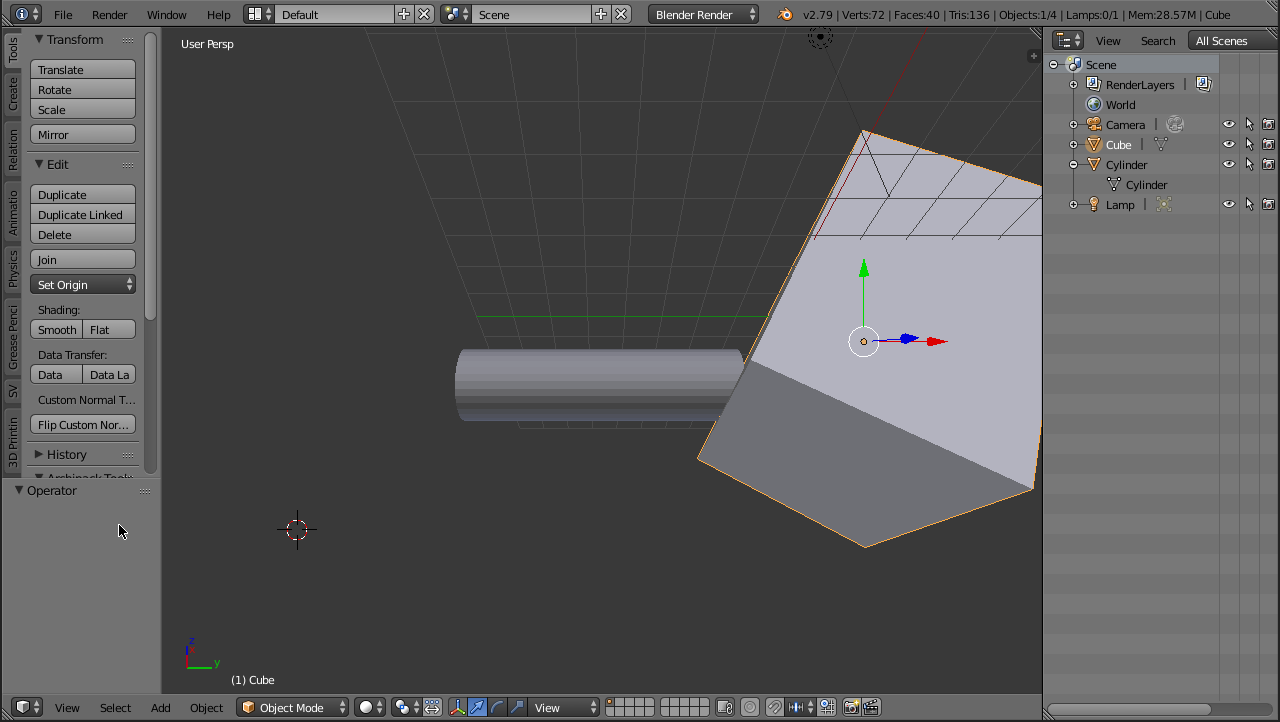Open the Render menu
Image resolution: width=1280 pixels, height=722 pixels.
(109, 14)
